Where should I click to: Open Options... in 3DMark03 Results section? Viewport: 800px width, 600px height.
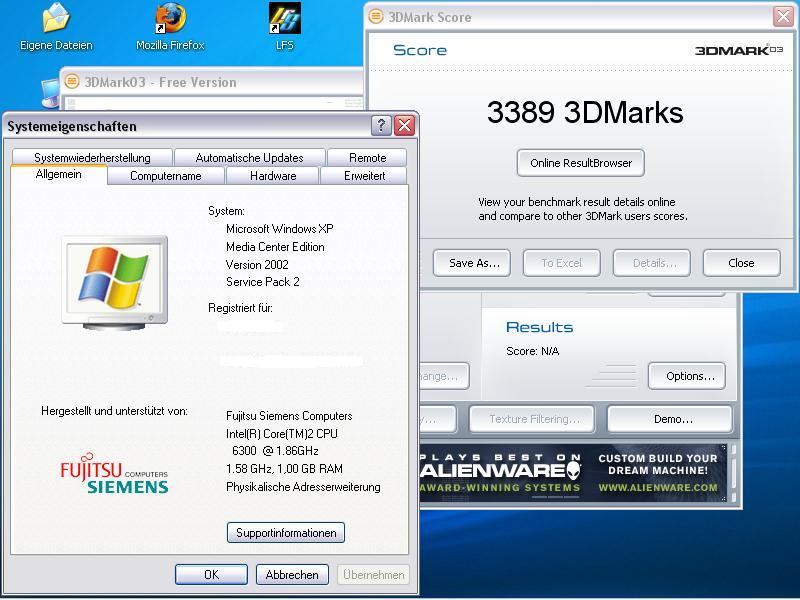coord(687,376)
